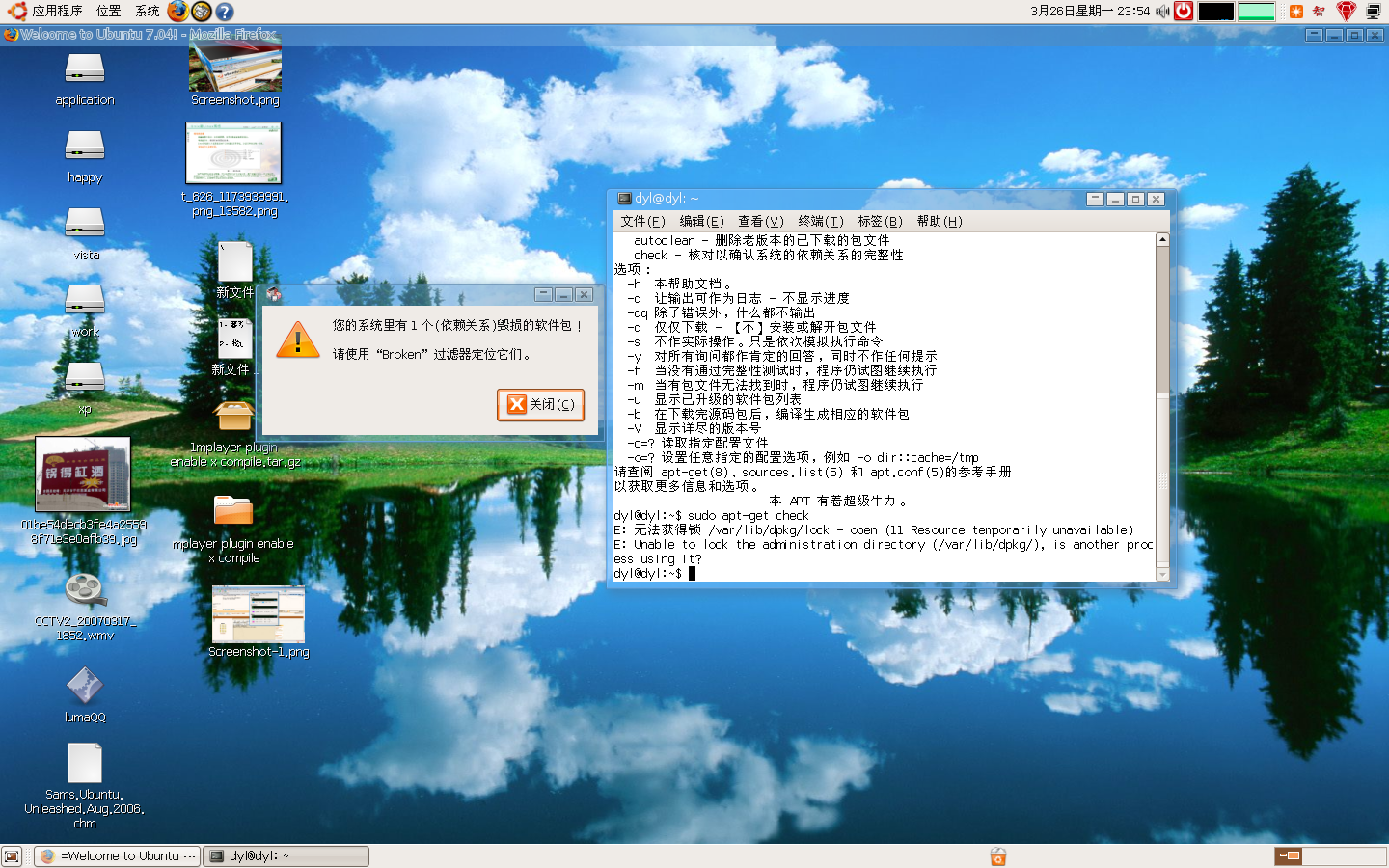Open the globe launcher next to Firefox icon
The image size is (1389, 868).
click(201, 11)
